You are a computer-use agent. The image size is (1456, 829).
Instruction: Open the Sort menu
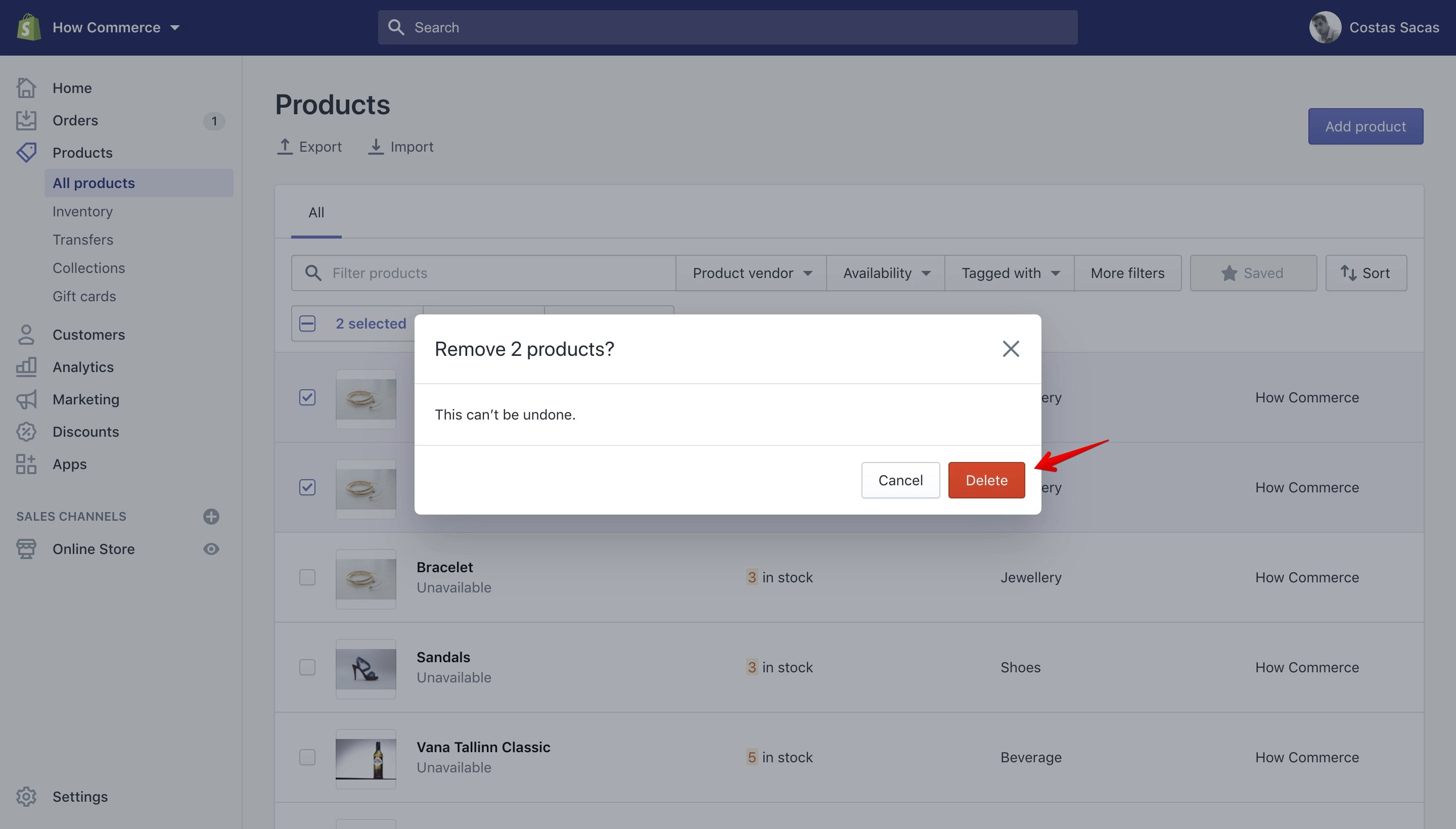pos(1366,273)
